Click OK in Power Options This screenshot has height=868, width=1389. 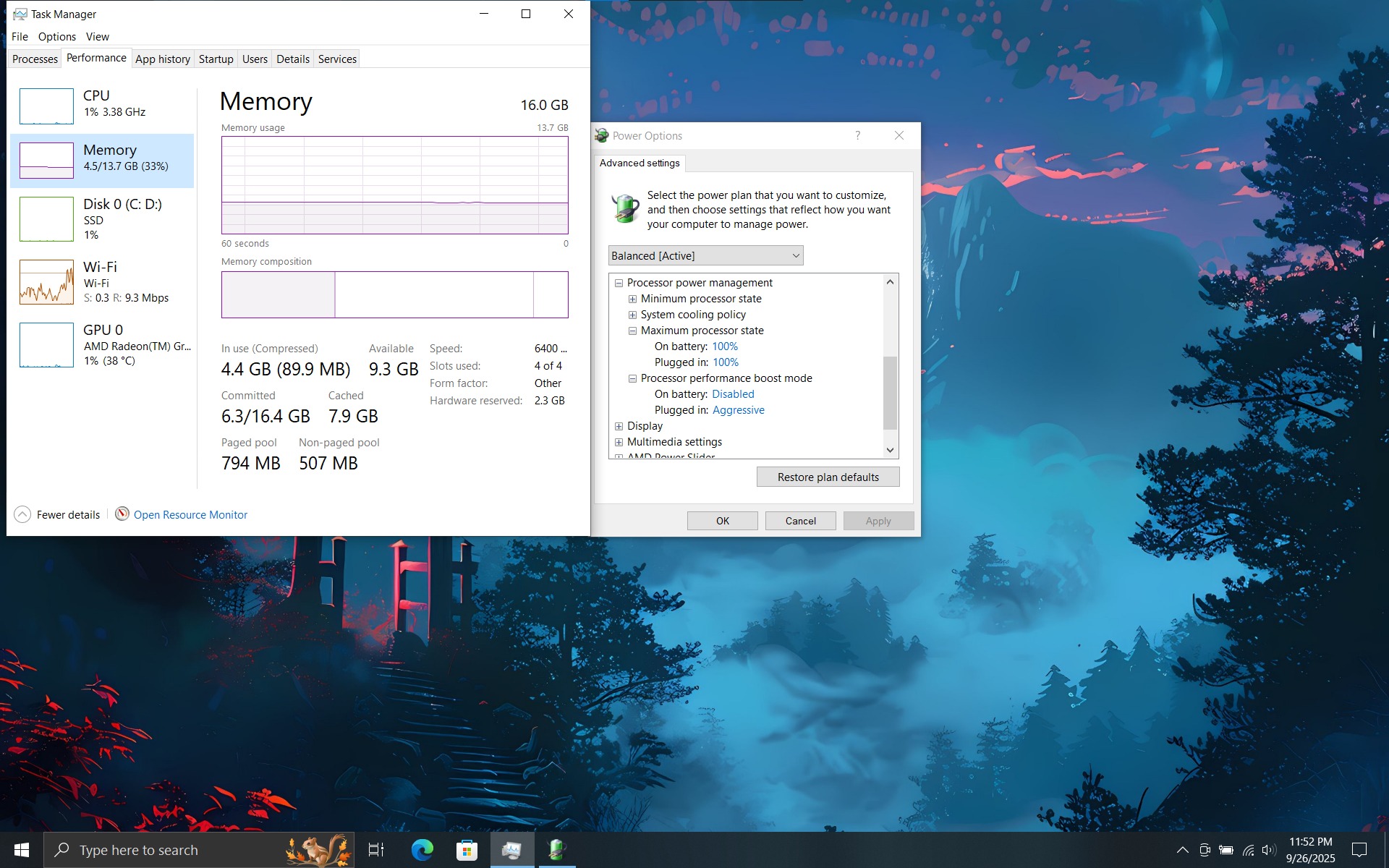point(722,521)
